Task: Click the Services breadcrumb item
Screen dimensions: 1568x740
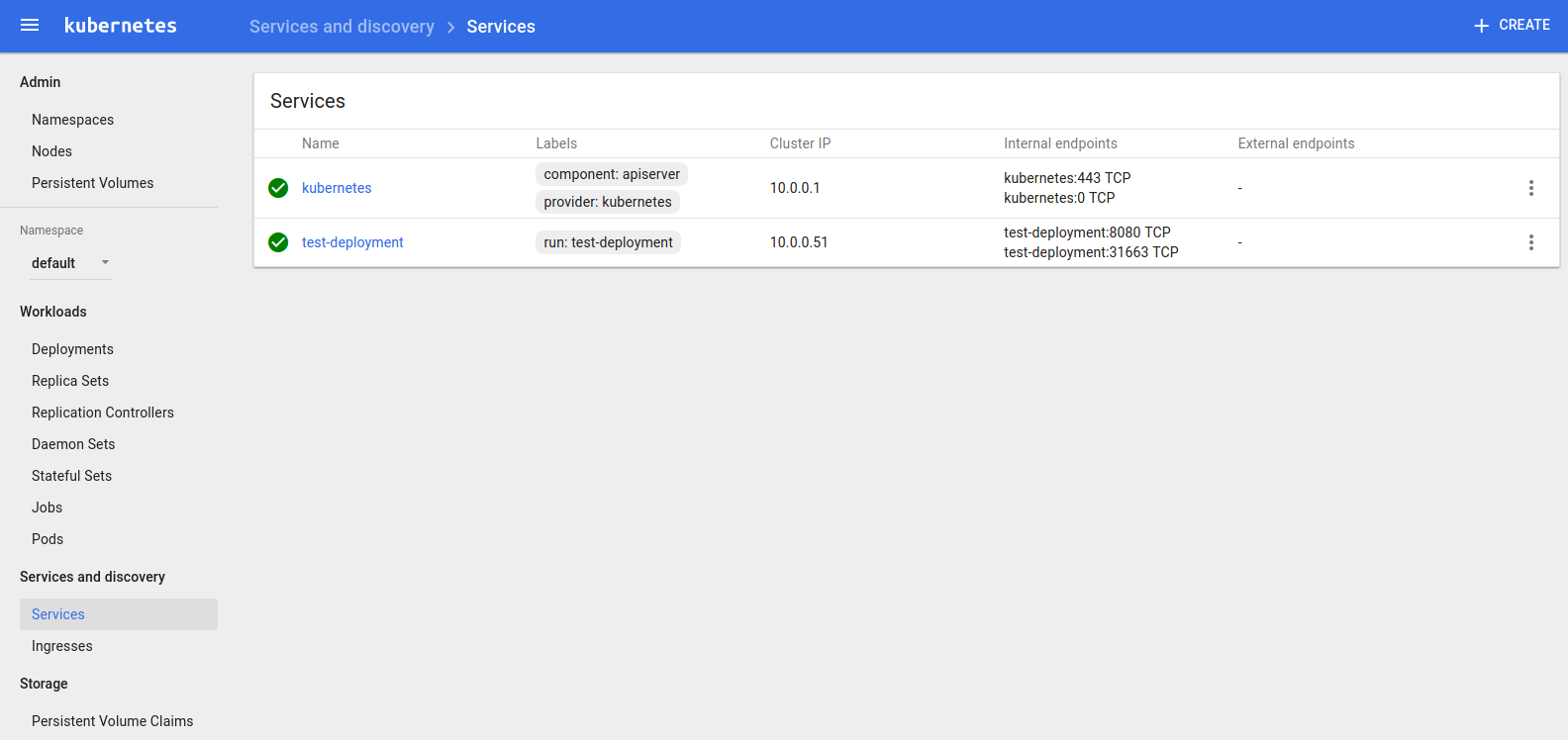Action: click(x=501, y=27)
